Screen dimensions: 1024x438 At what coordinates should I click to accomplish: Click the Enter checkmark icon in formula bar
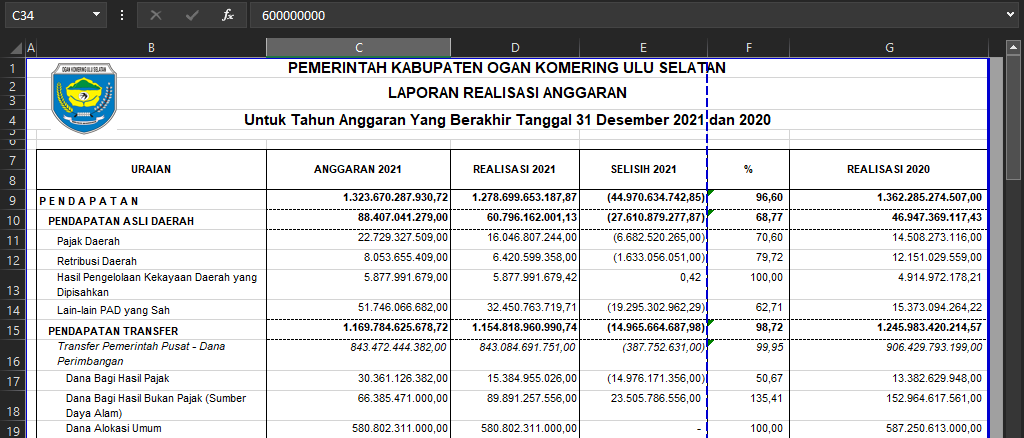click(x=191, y=15)
